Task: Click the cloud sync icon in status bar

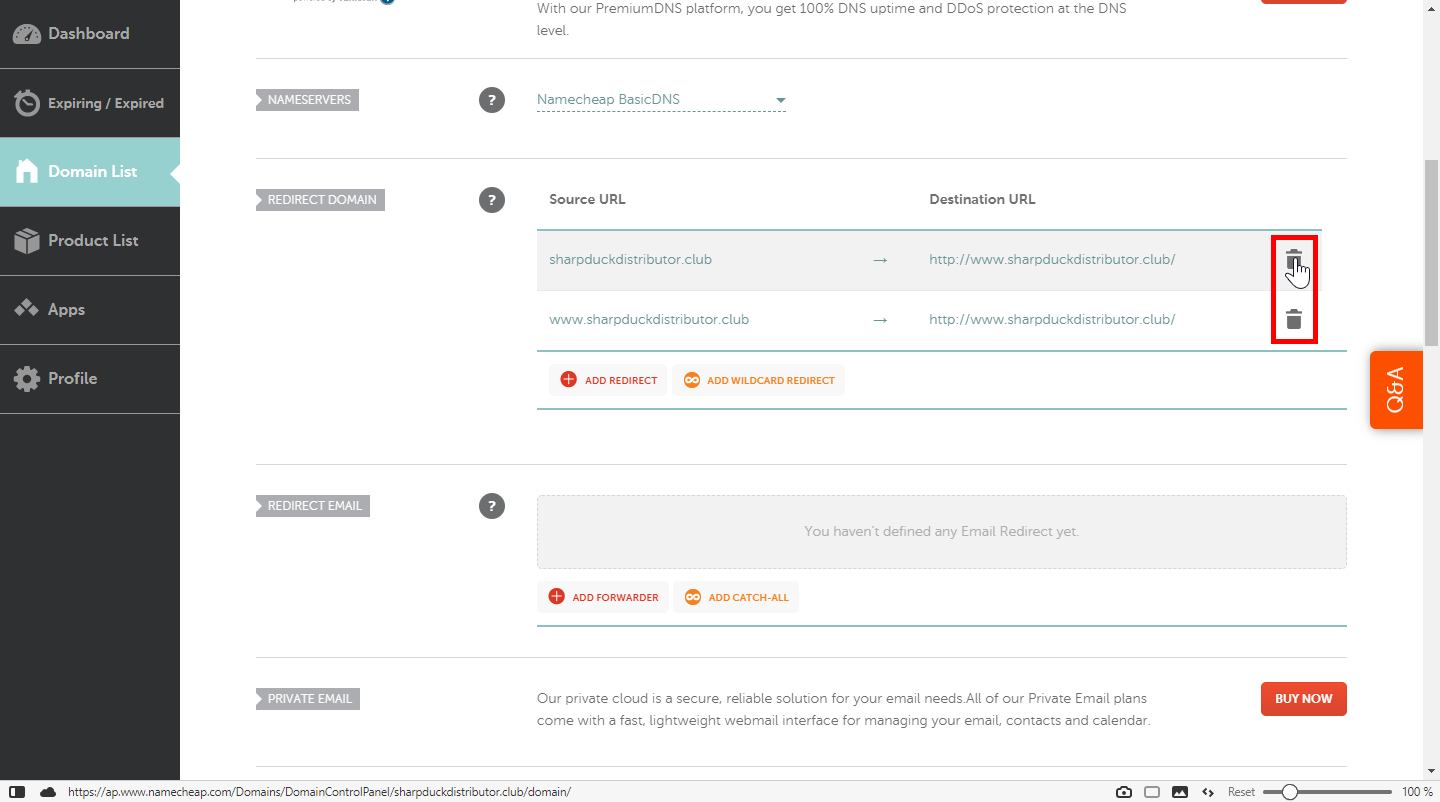Action: coord(48,792)
